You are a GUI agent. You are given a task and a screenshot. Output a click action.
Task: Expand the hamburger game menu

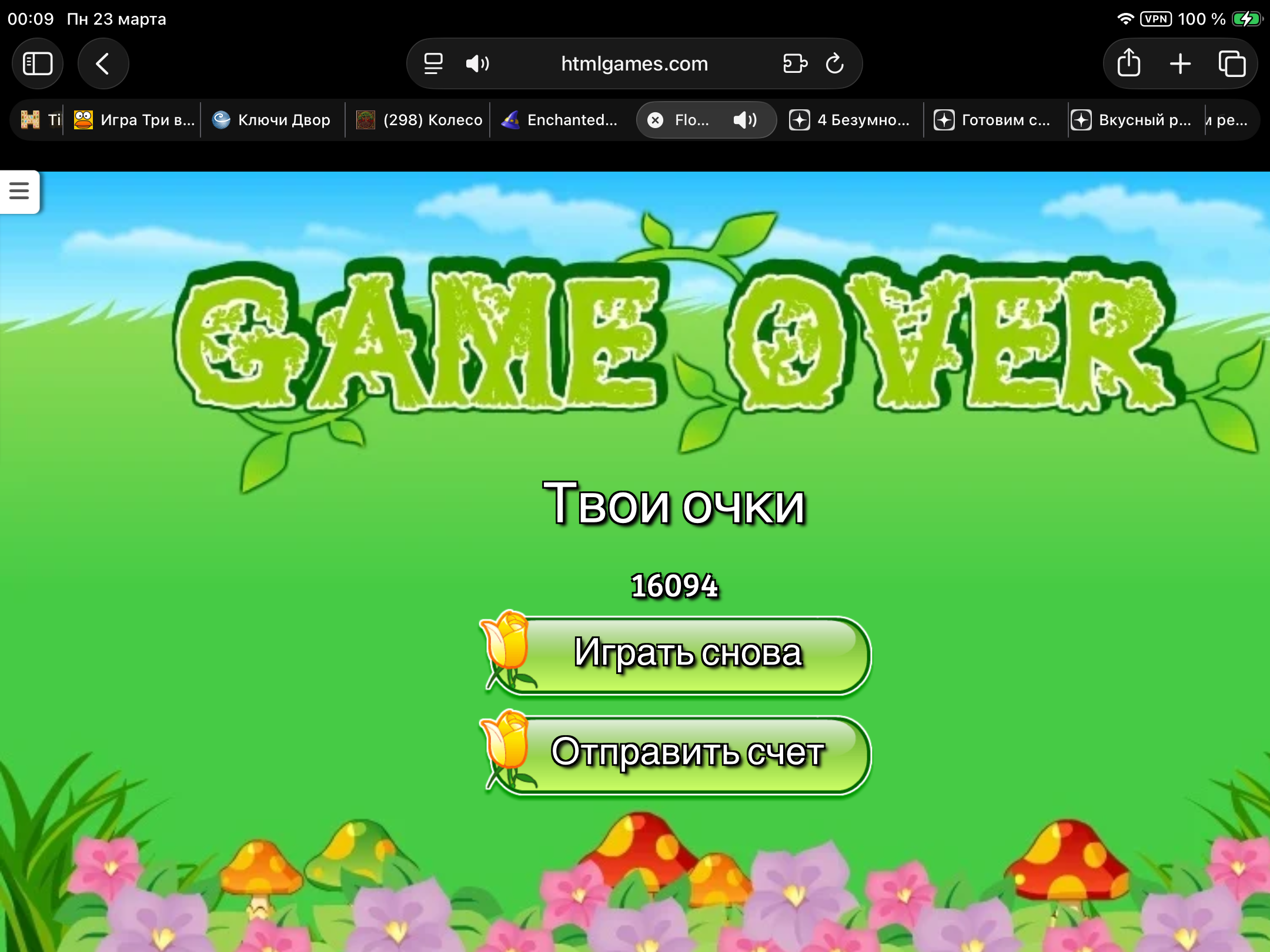[19, 191]
